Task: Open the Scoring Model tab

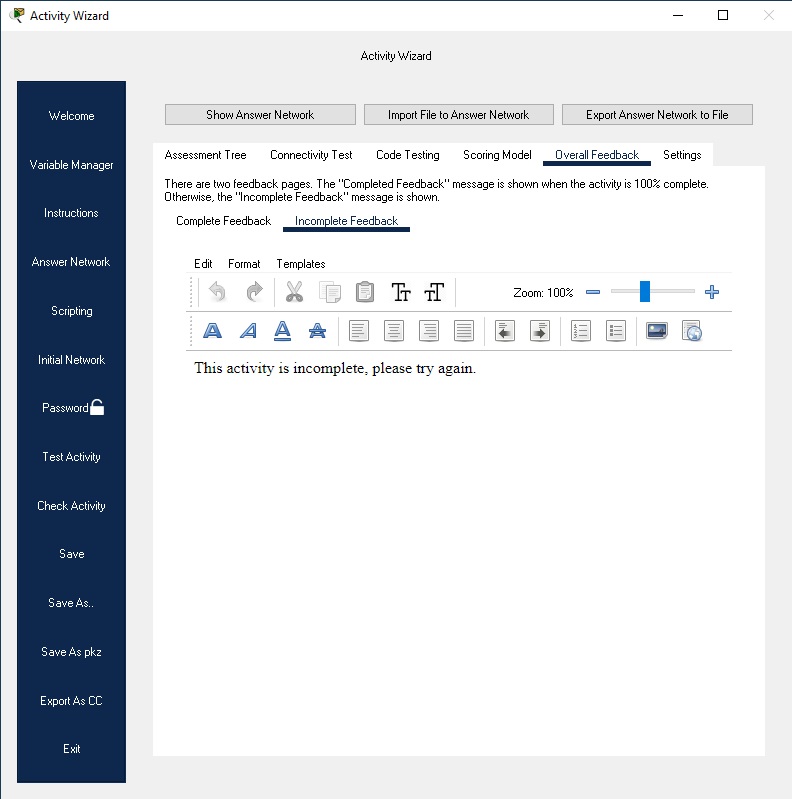Action: (497, 155)
